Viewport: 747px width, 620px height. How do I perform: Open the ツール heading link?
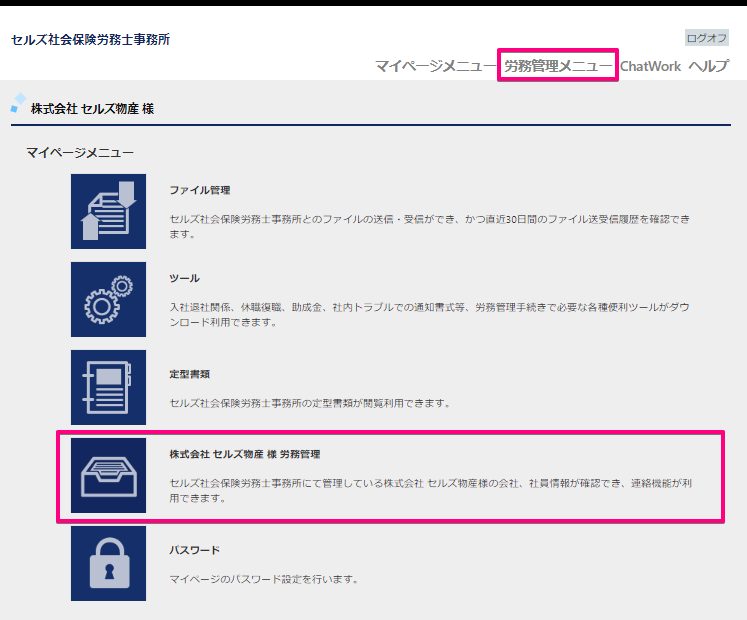click(184, 278)
